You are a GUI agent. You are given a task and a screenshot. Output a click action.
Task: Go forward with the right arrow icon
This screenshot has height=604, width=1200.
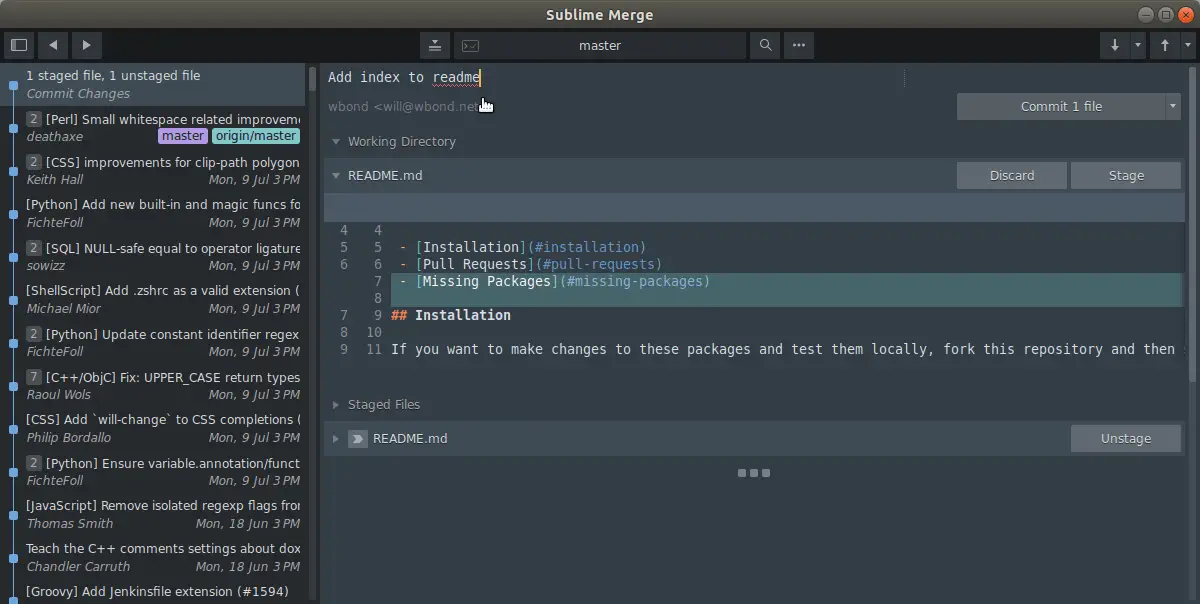(87, 45)
